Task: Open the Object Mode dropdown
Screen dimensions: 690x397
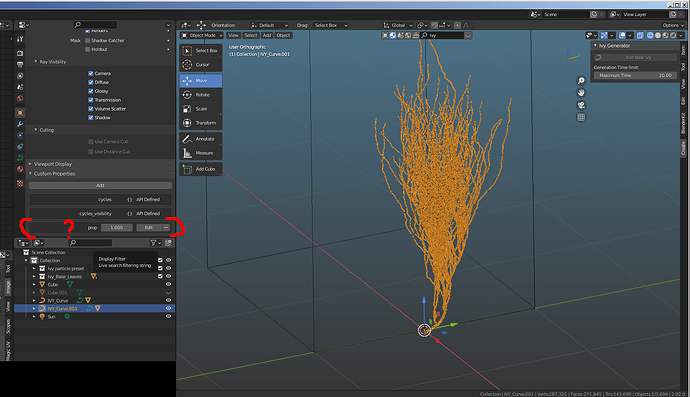Action: point(202,35)
